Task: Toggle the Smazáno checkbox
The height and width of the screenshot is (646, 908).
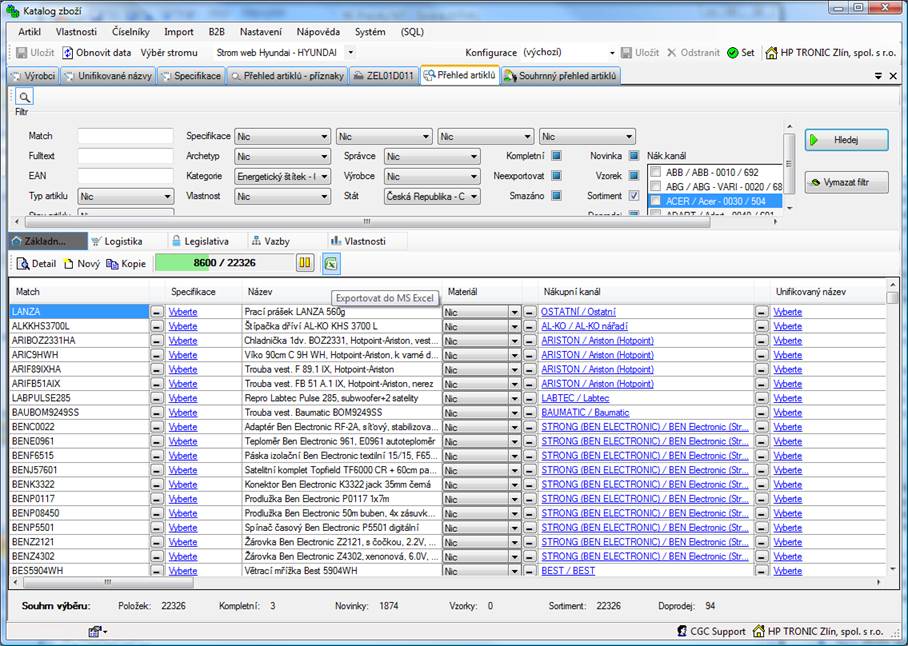Action: 556,196
